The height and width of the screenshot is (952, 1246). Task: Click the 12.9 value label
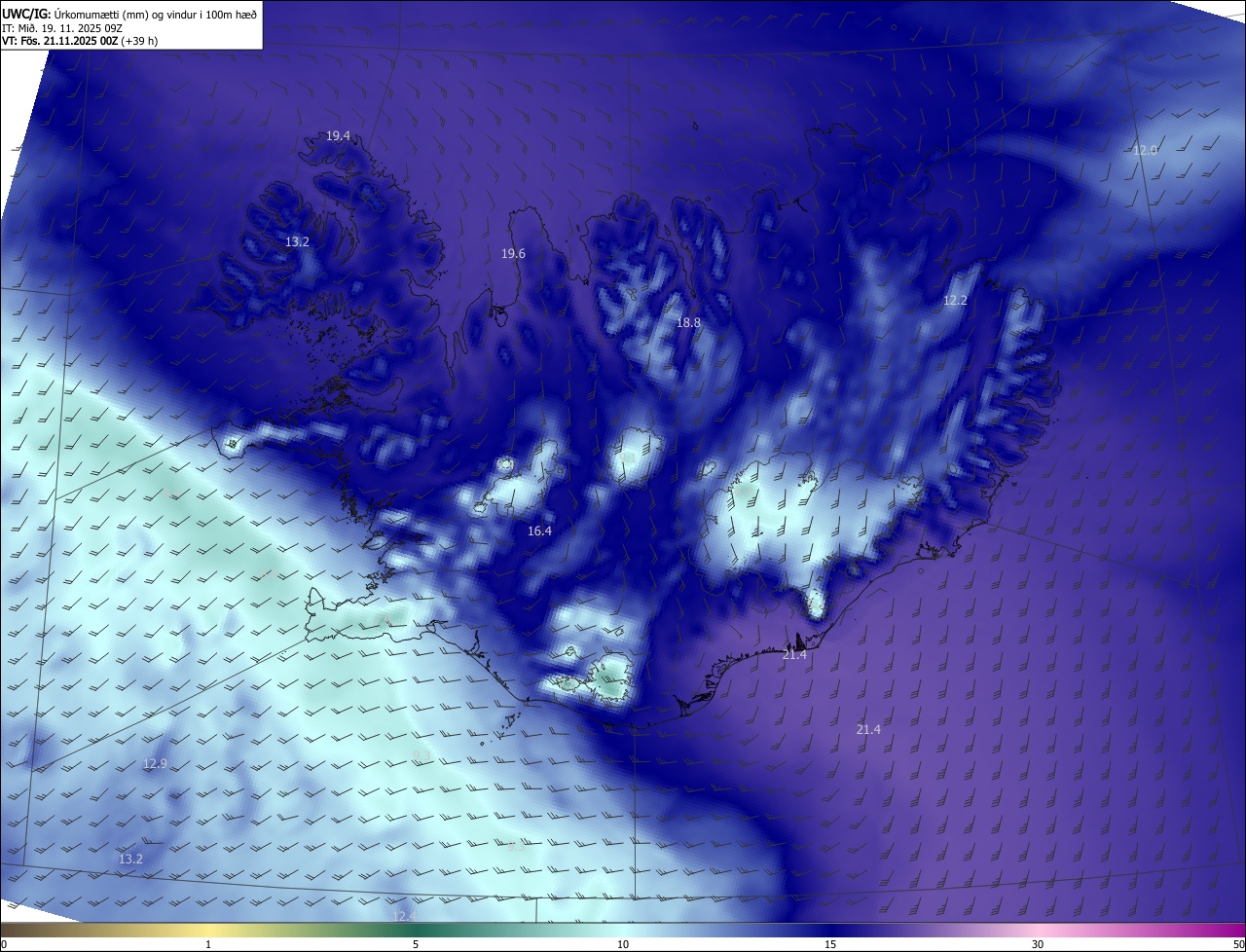[x=155, y=764]
